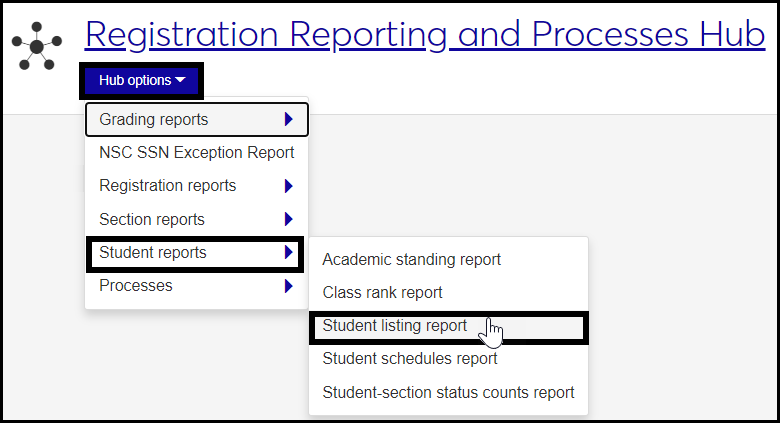Expand arrow next to Processes

[288, 286]
